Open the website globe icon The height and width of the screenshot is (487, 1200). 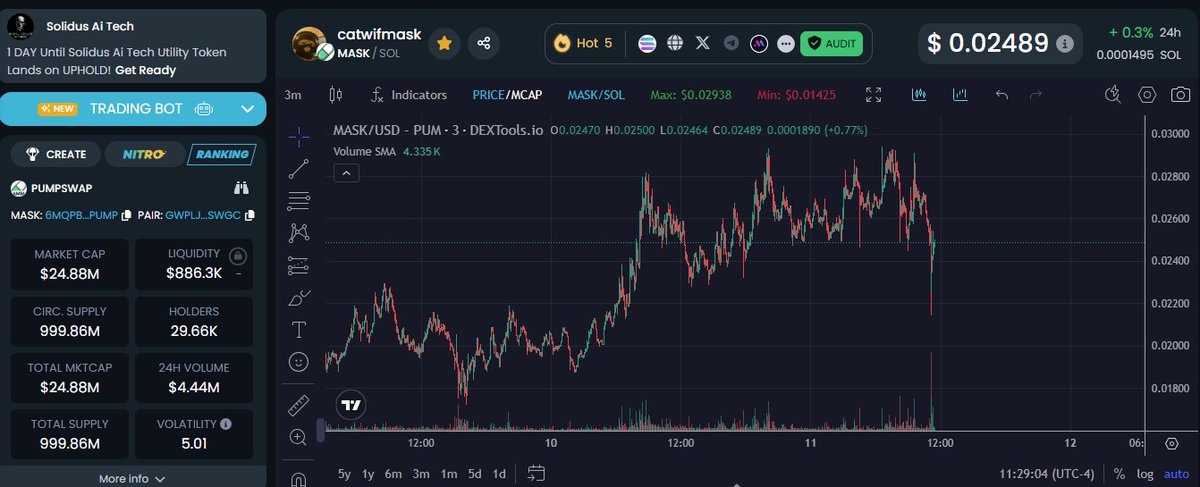tap(675, 44)
